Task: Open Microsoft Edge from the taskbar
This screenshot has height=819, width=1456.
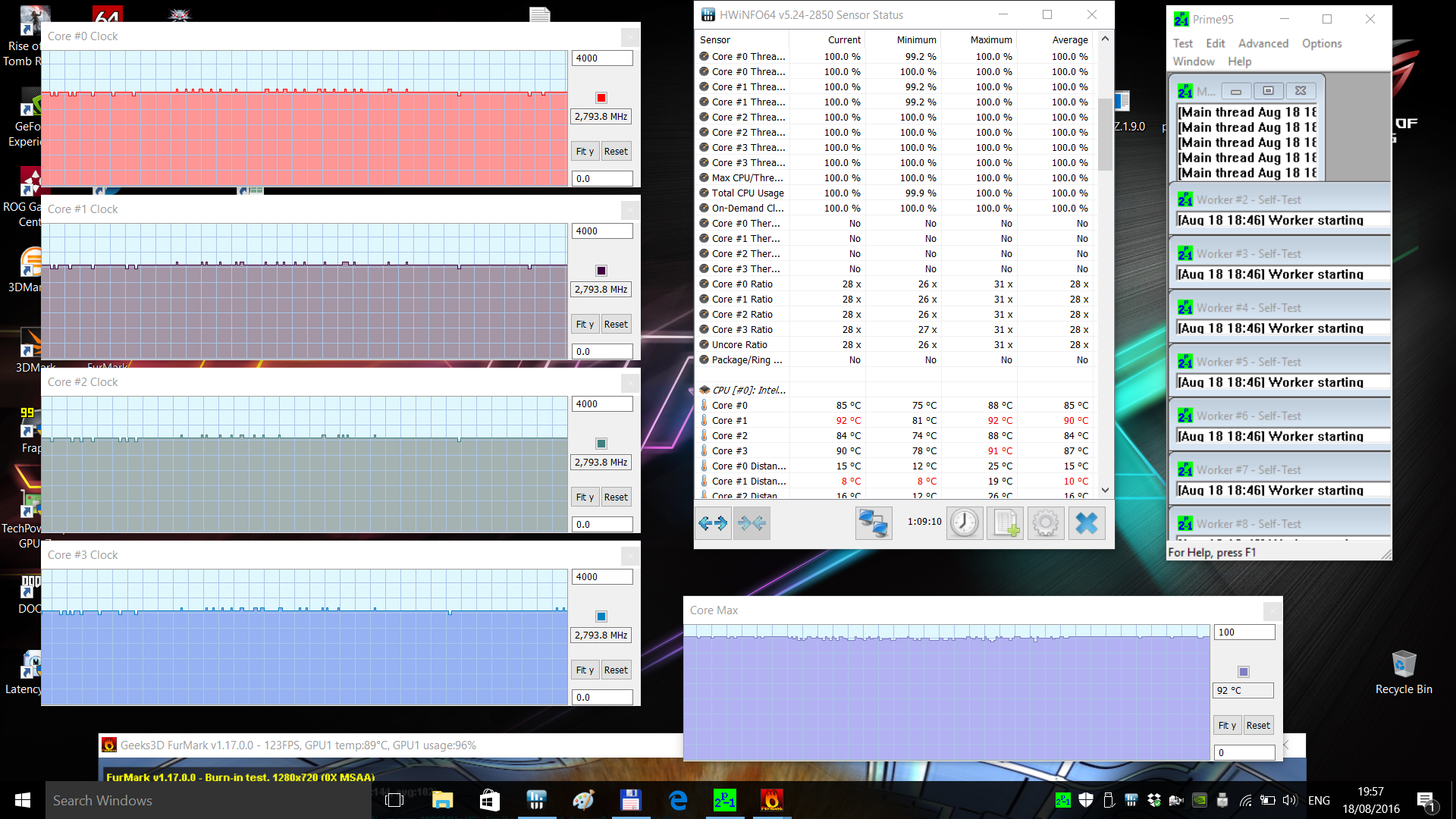Action: [678, 800]
